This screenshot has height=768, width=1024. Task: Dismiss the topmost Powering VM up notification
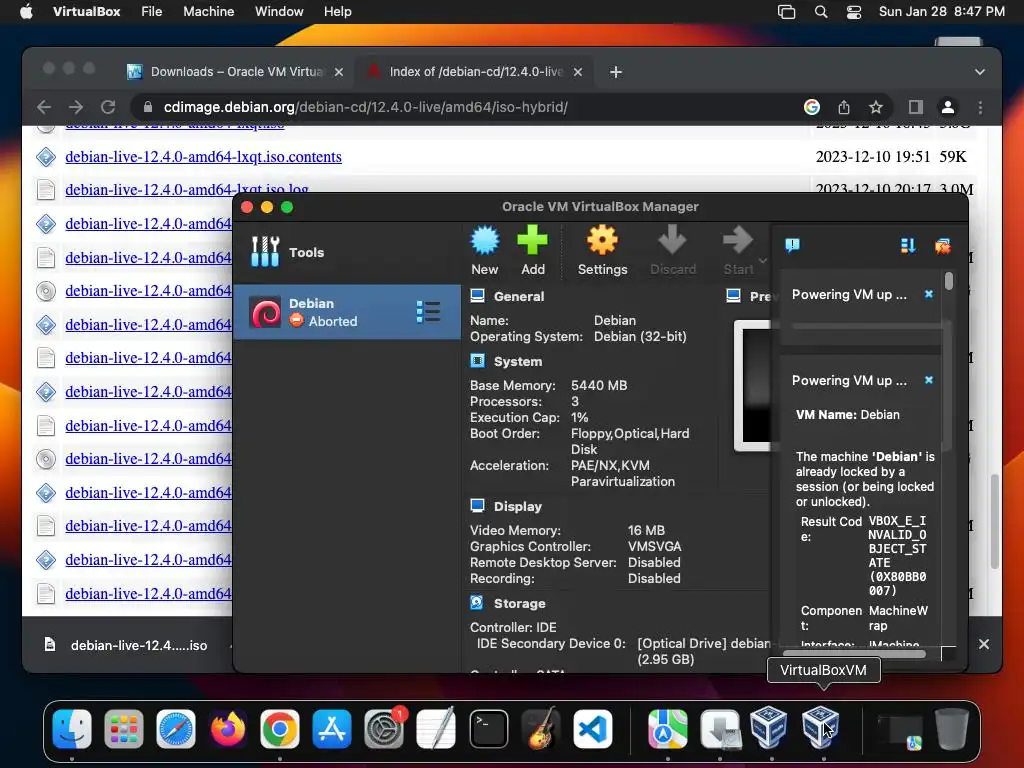tap(929, 295)
